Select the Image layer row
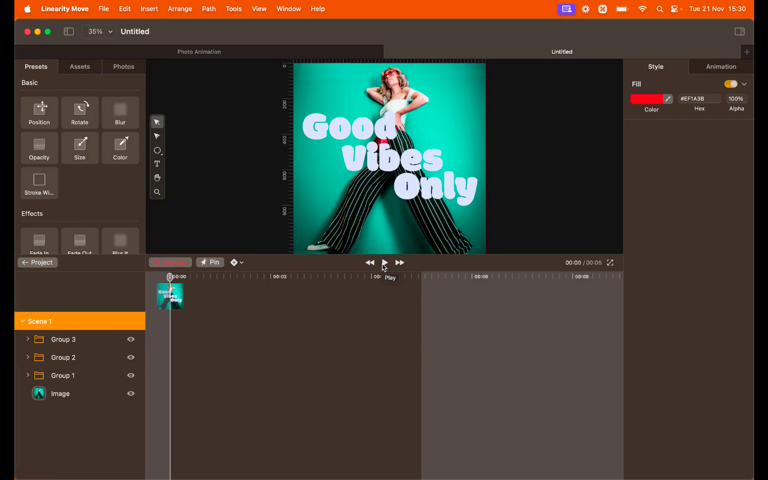Screen dimensions: 768x480 coord(80,394)
